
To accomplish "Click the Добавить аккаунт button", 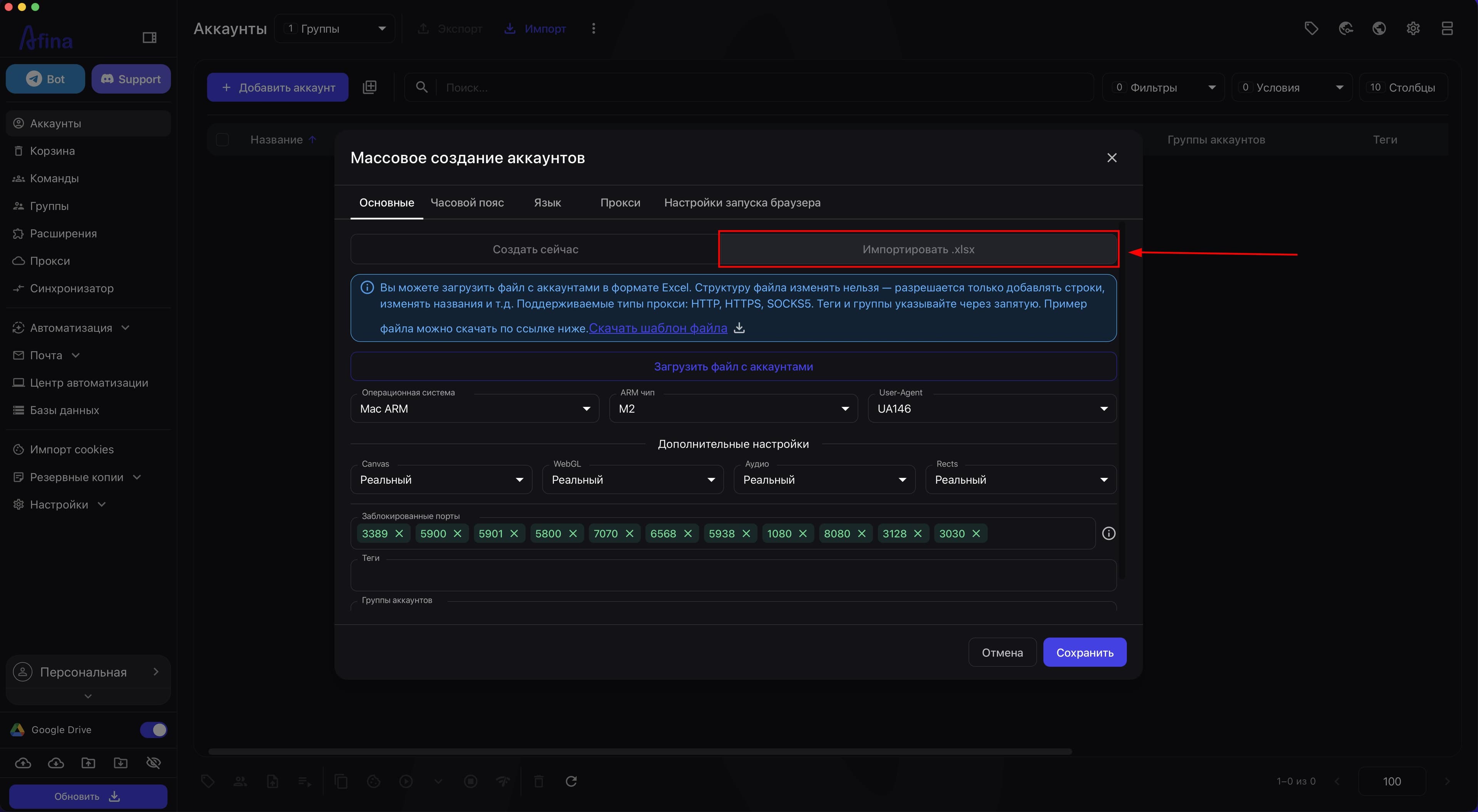I will [278, 87].
